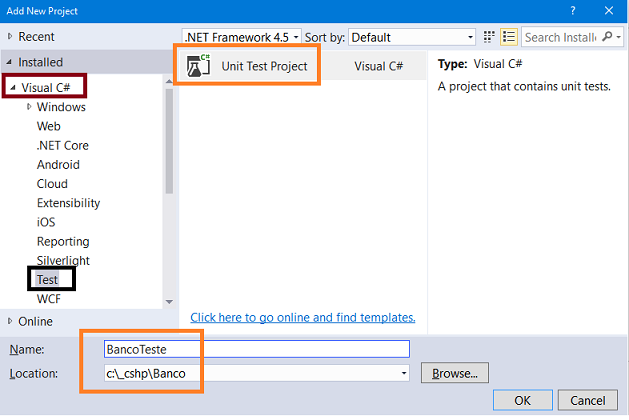Click the Visual C# template language label
This screenshot has width=629, height=420.
pyautogui.click(x=378, y=66)
